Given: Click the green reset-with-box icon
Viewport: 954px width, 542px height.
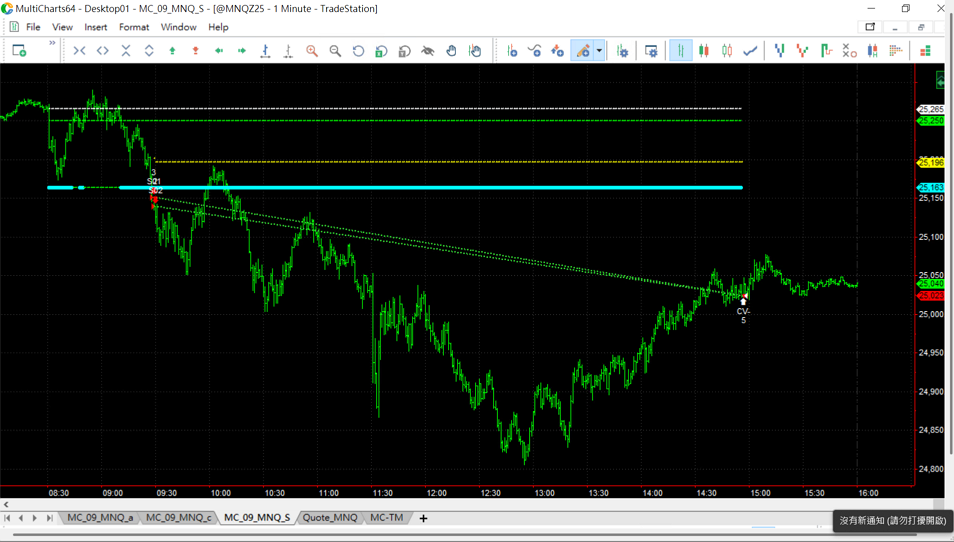Looking at the screenshot, I should tap(381, 51).
